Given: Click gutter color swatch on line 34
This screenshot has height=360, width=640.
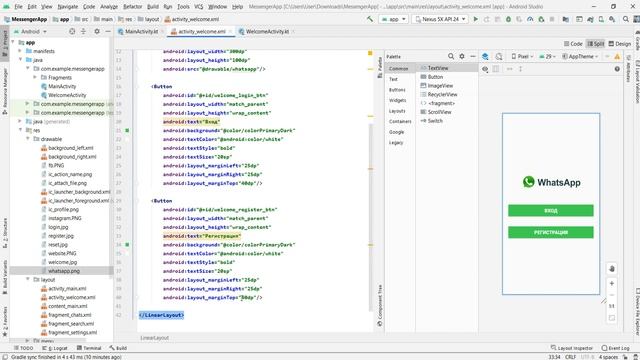Looking at the screenshot, I should coord(127,245).
